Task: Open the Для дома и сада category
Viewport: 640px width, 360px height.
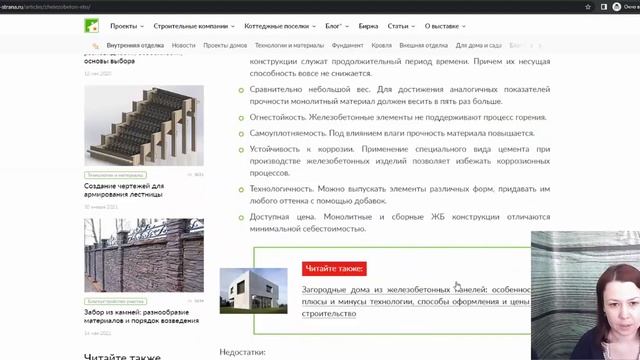Action: [x=478, y=45]
